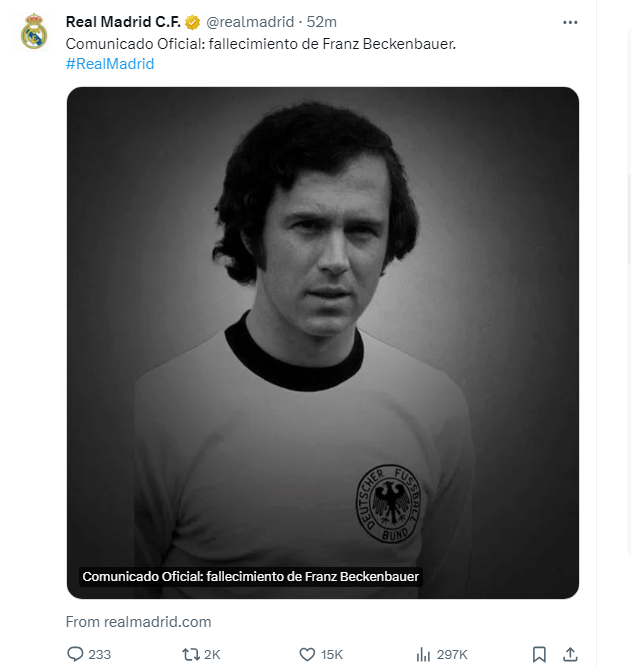
Task: Click the Comunicado Oficial caption on the image
Action: point(251,577)
